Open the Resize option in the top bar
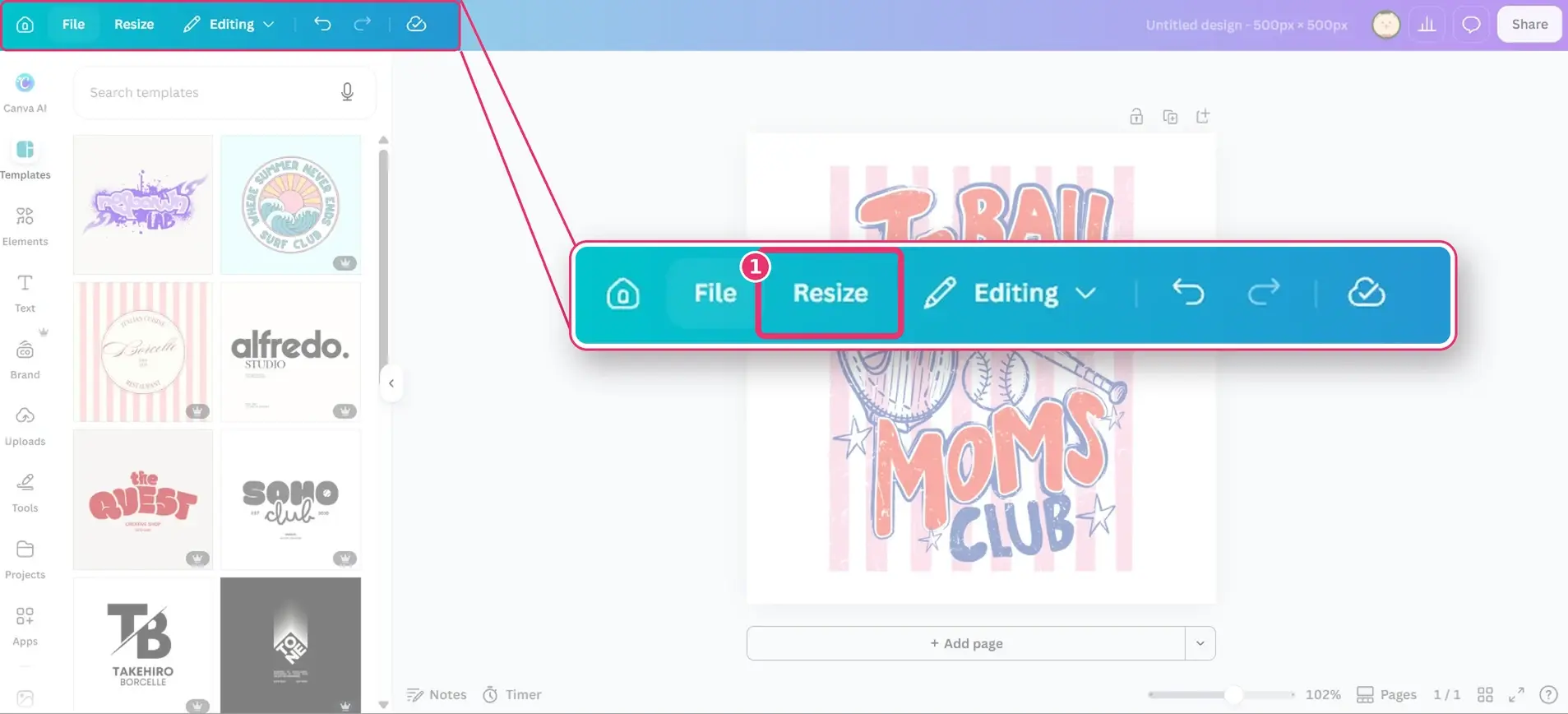Image resolution: width=1568 pixels, height=714 pixels. (134, 25)
